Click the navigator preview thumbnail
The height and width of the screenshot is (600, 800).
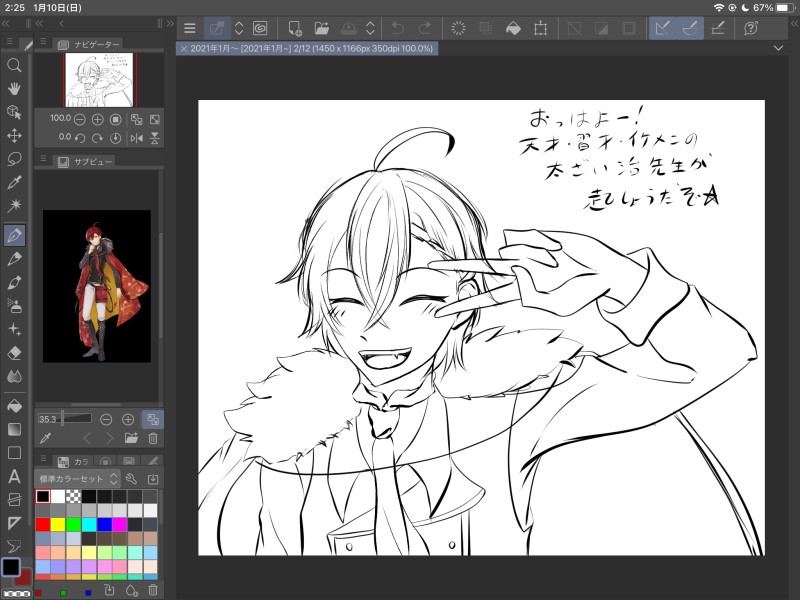100,79
